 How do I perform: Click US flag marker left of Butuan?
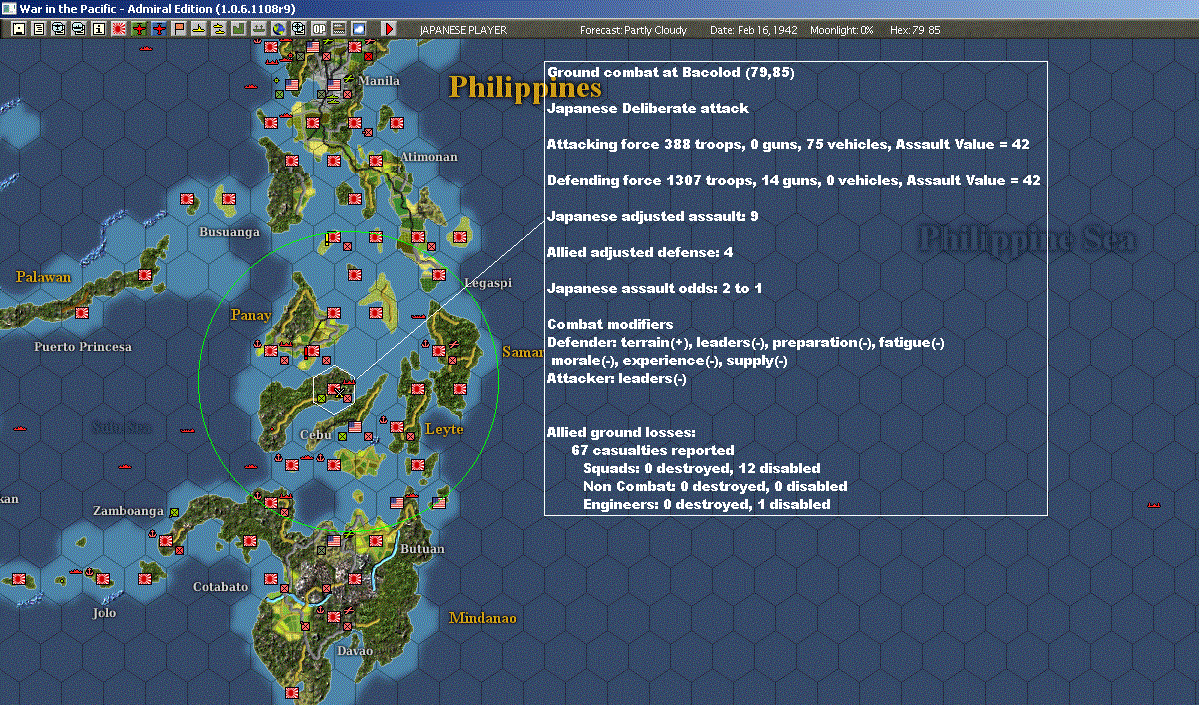[333, 541]
